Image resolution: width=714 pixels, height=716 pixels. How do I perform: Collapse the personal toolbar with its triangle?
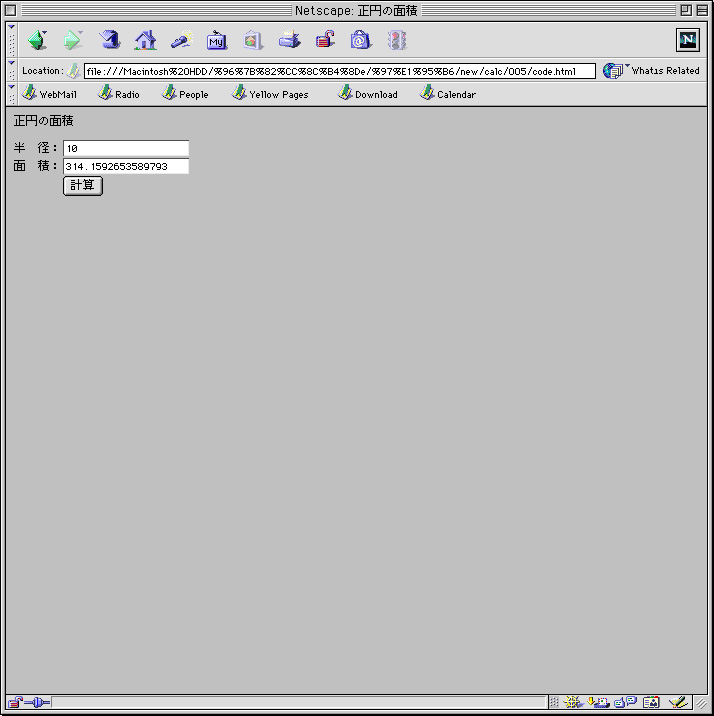pos(12,87)
